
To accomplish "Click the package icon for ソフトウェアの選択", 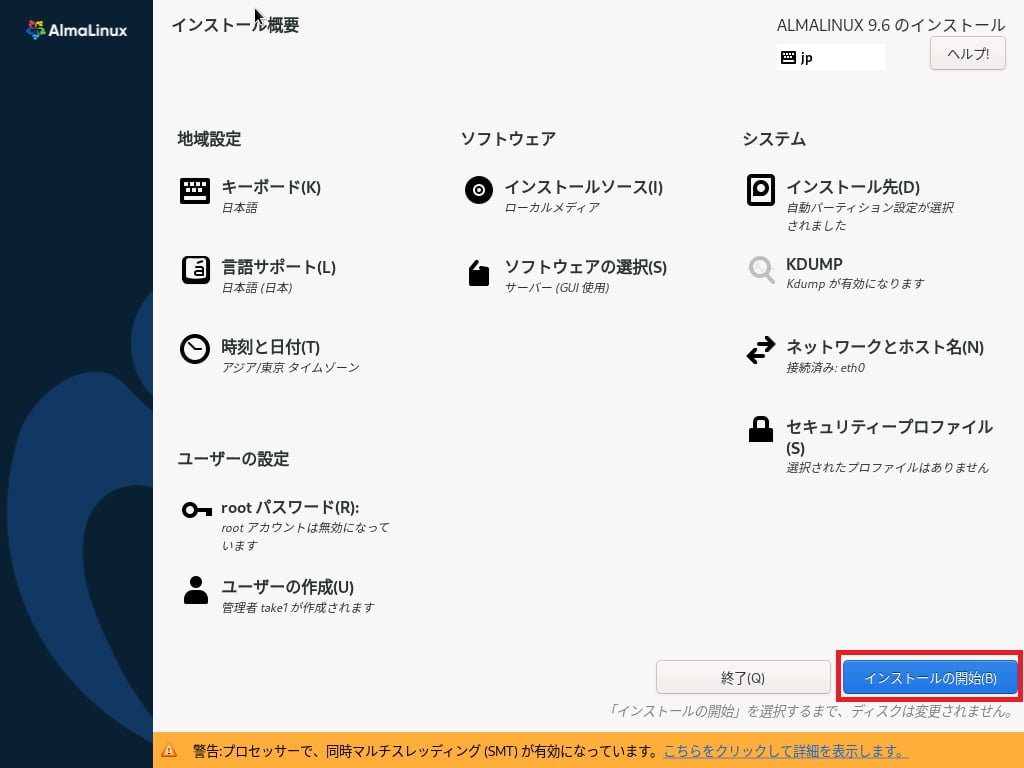I will (x=479, y=273).
